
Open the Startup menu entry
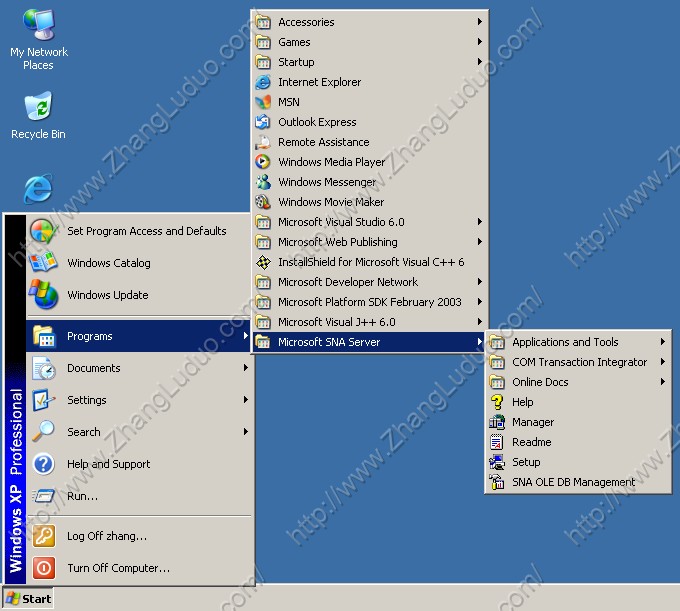[x=369, y=62]
